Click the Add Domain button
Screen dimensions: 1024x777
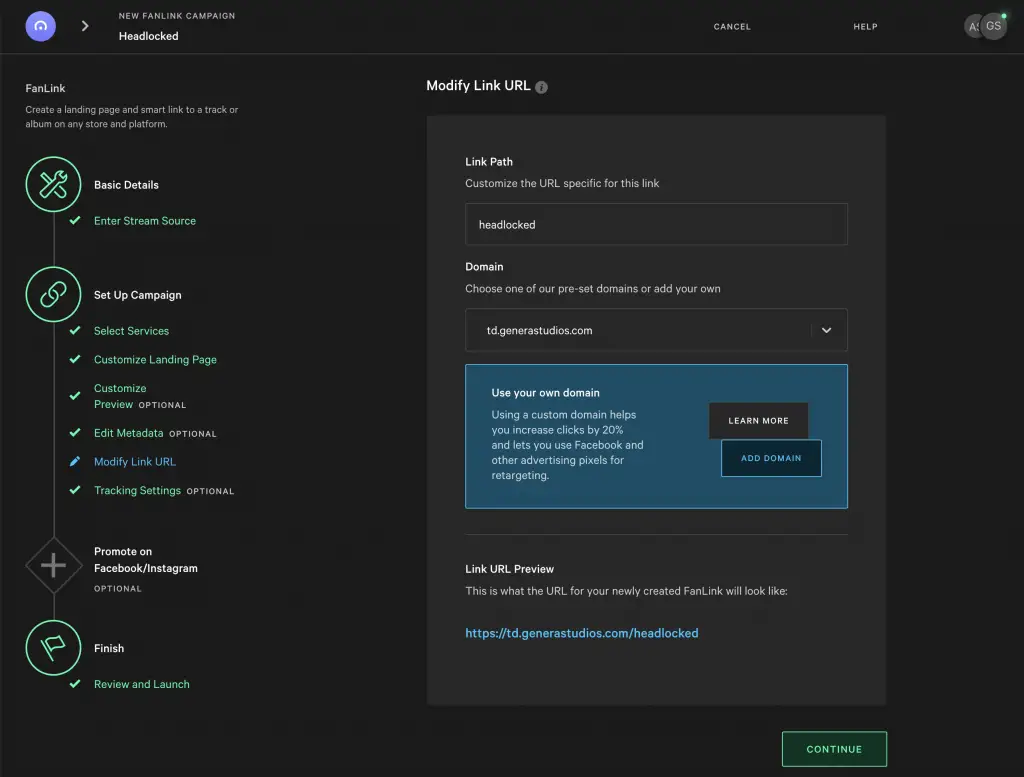pos(771,458)
